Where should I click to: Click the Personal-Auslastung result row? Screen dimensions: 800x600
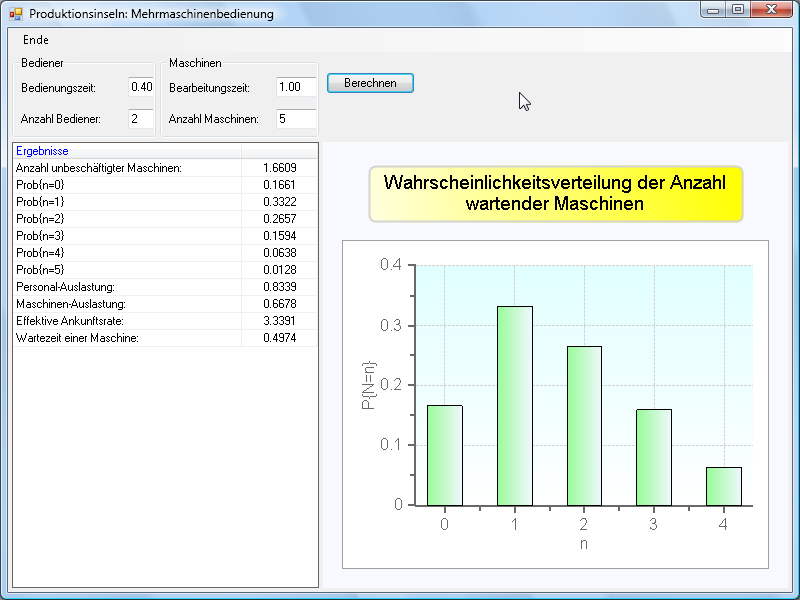pos(126,287)
